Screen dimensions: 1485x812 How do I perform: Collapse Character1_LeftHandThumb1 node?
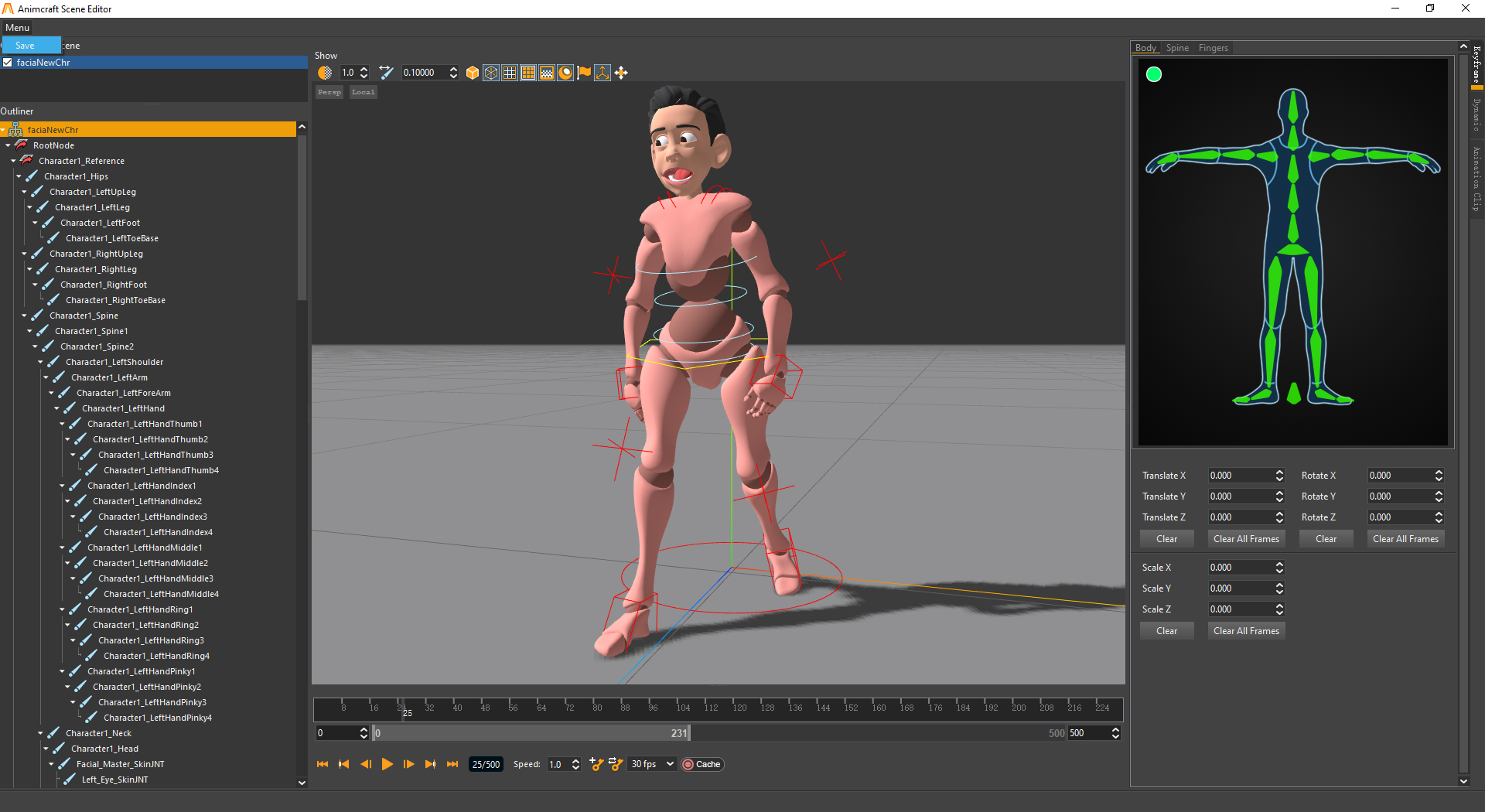(62, 424)
